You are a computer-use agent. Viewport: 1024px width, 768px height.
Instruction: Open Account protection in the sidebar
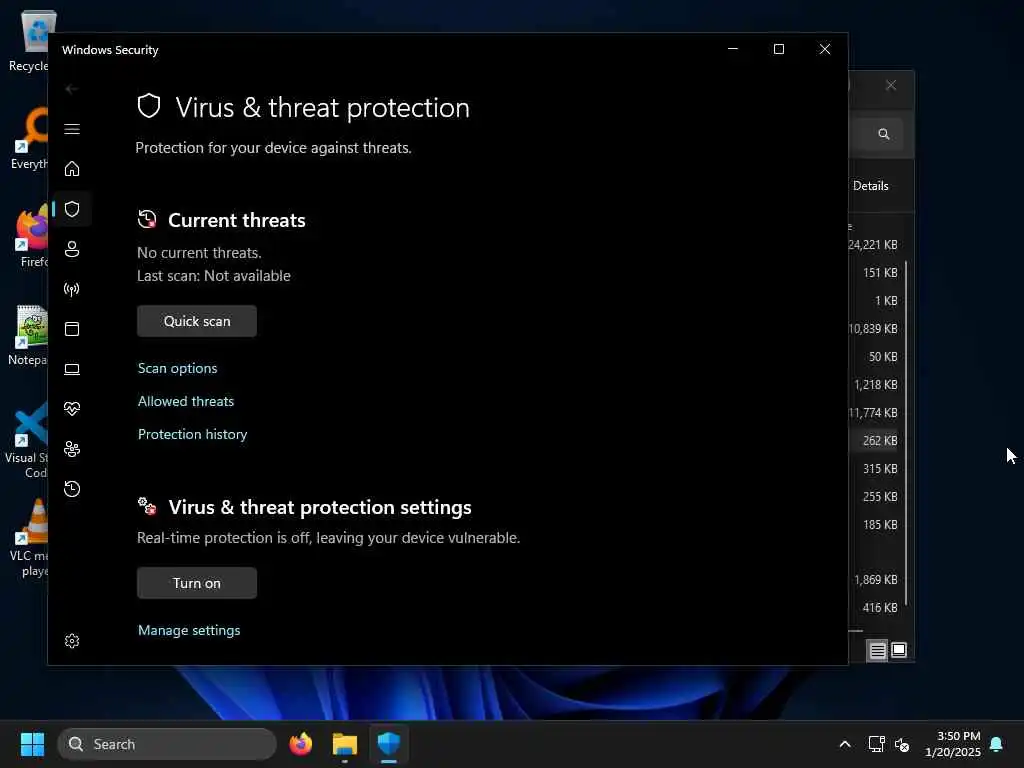point(72,249)
